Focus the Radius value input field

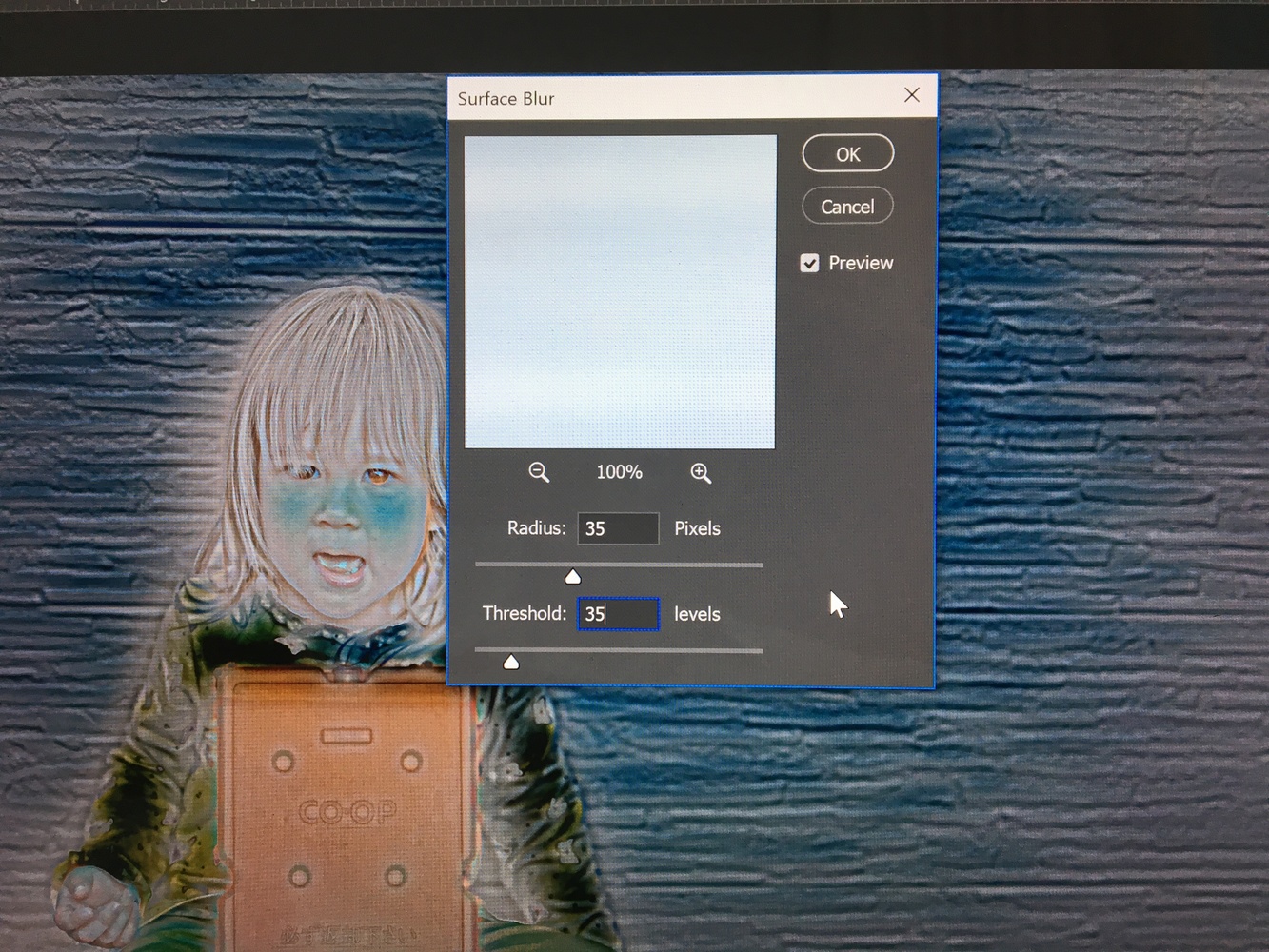618,528
